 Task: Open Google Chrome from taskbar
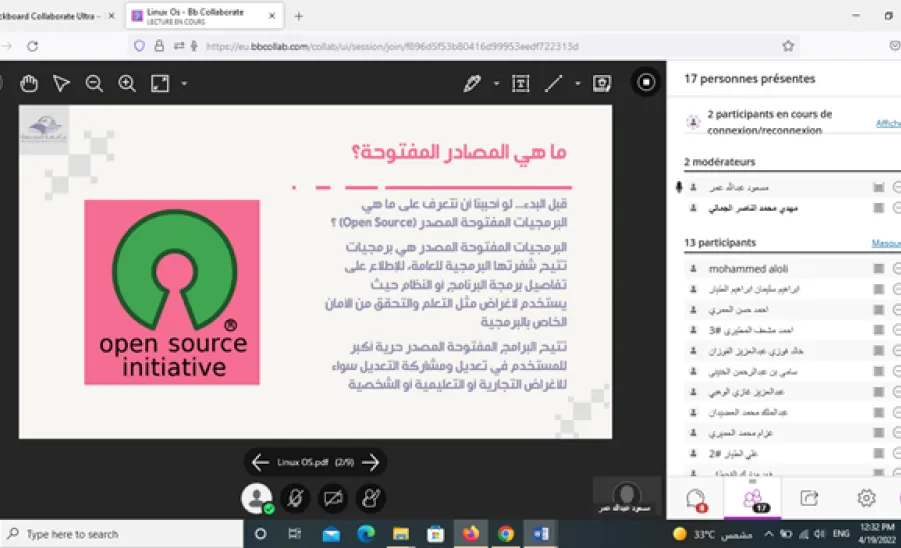click(506, 534)
